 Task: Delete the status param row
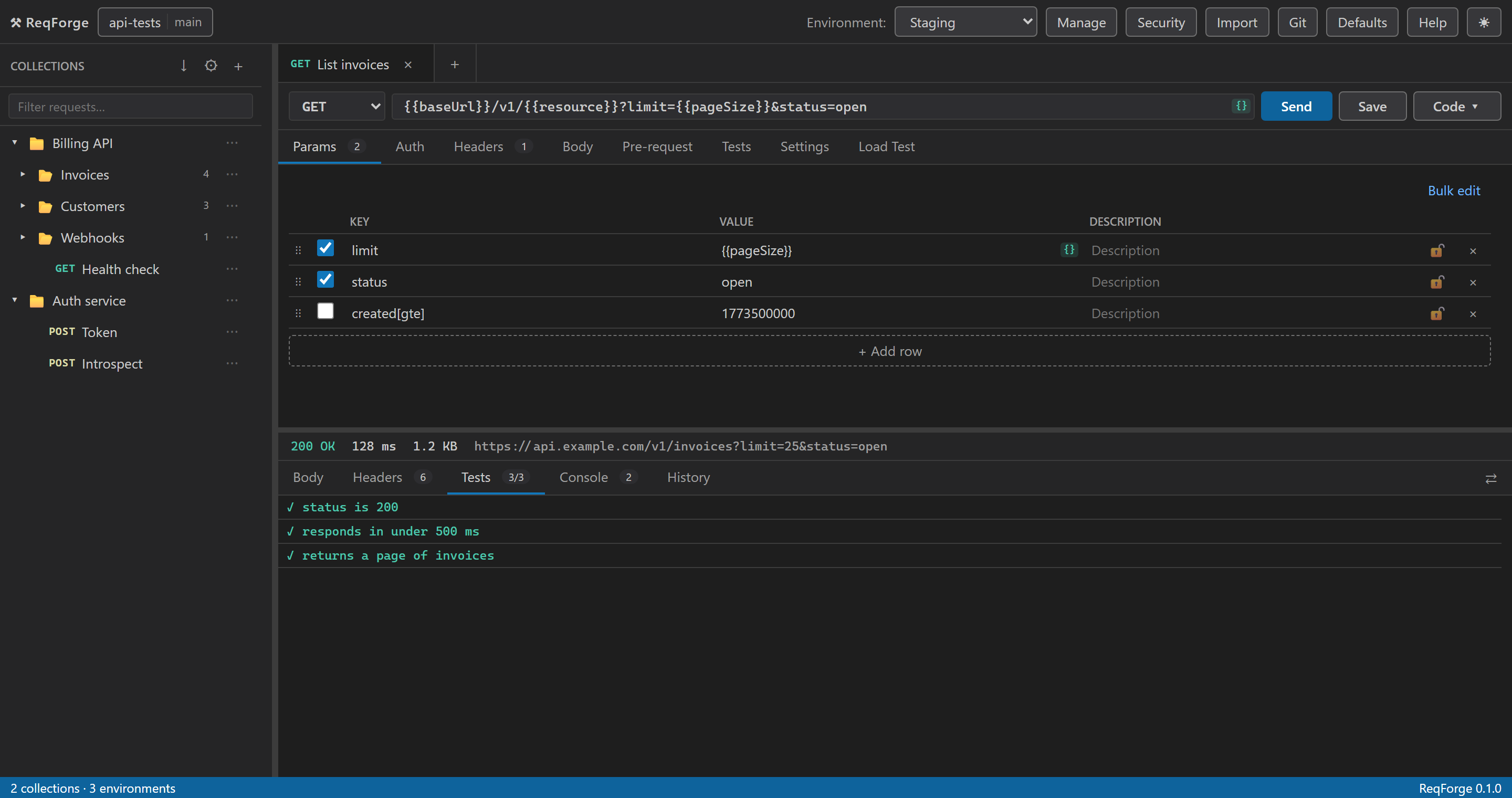point(1473,282)
